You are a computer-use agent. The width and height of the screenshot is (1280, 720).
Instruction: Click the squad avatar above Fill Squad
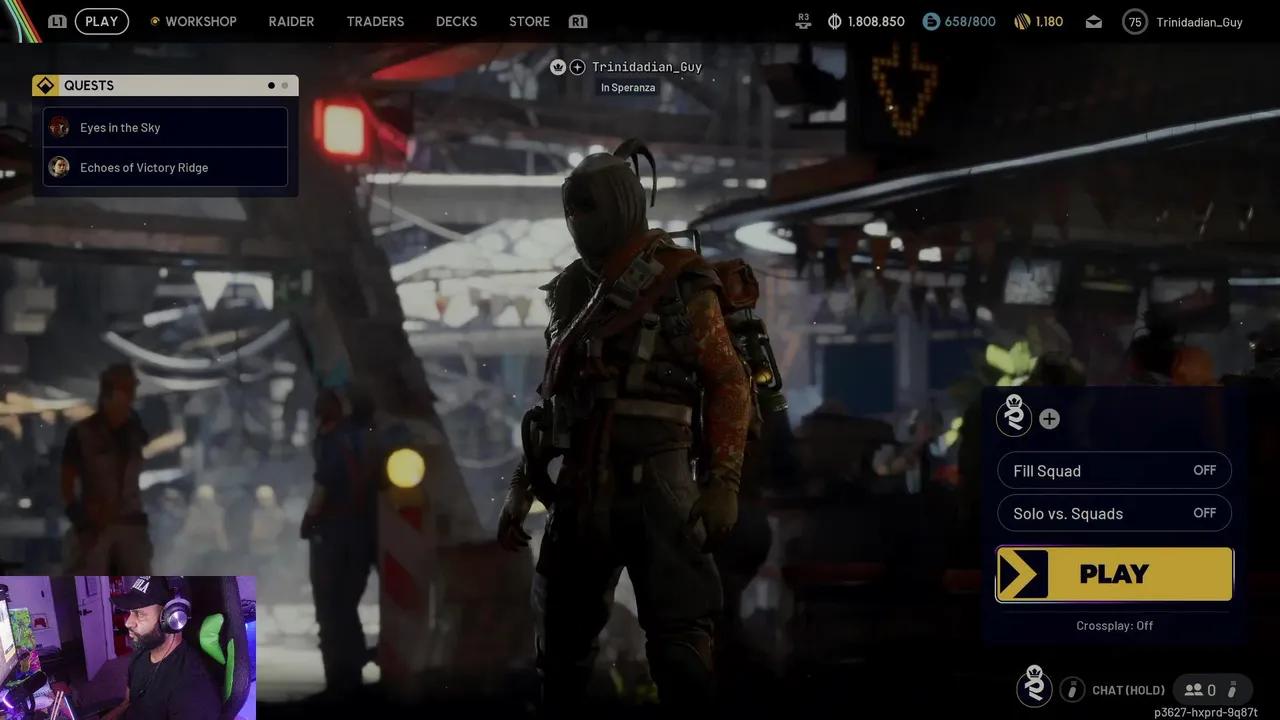pos(1014,416)
